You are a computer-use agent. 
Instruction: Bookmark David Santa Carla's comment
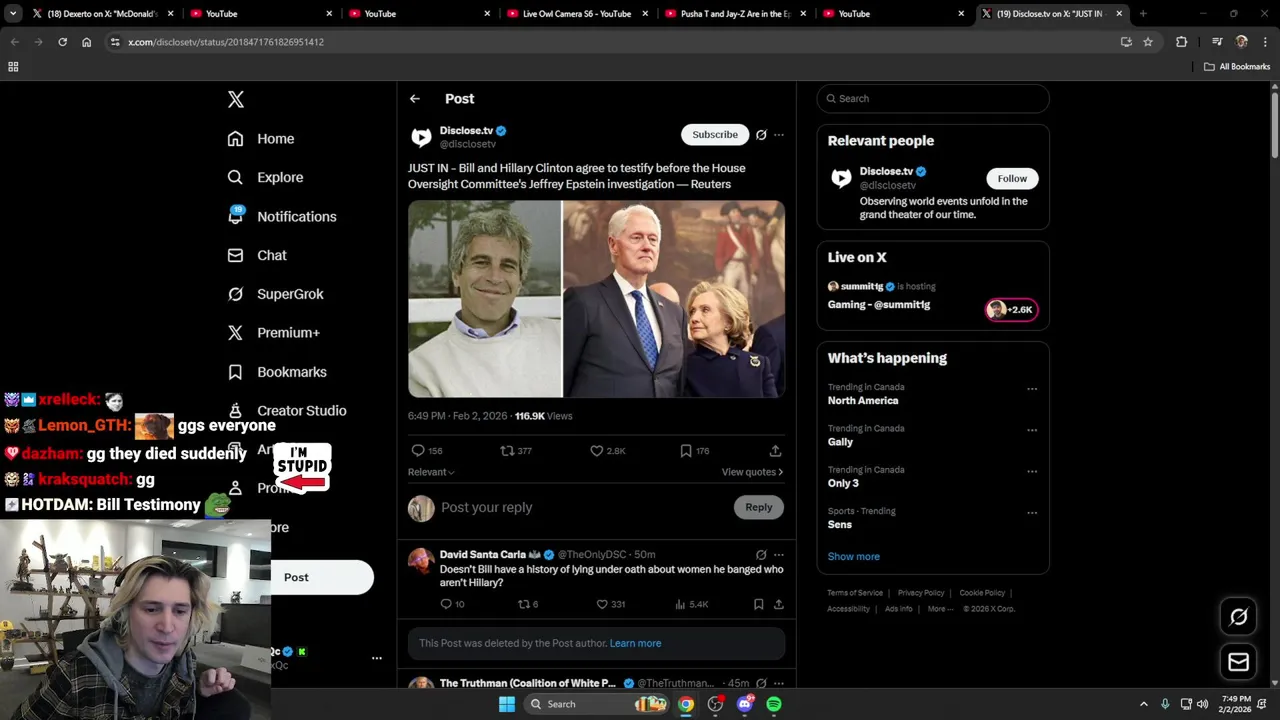pos(759,604)
